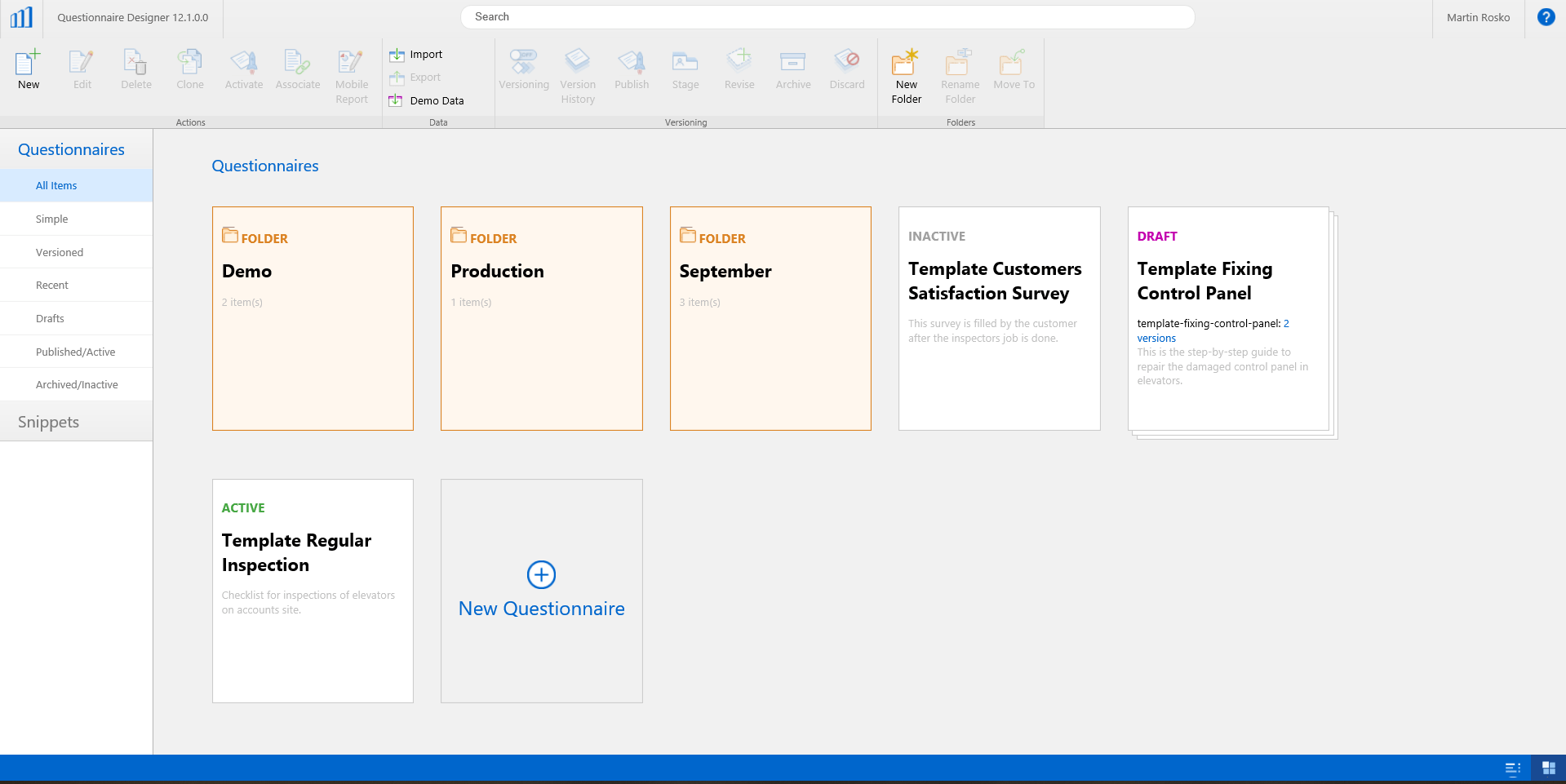Select the Archived/Inactive filter
Viewport: 1566px width, 784px height.
76,384
